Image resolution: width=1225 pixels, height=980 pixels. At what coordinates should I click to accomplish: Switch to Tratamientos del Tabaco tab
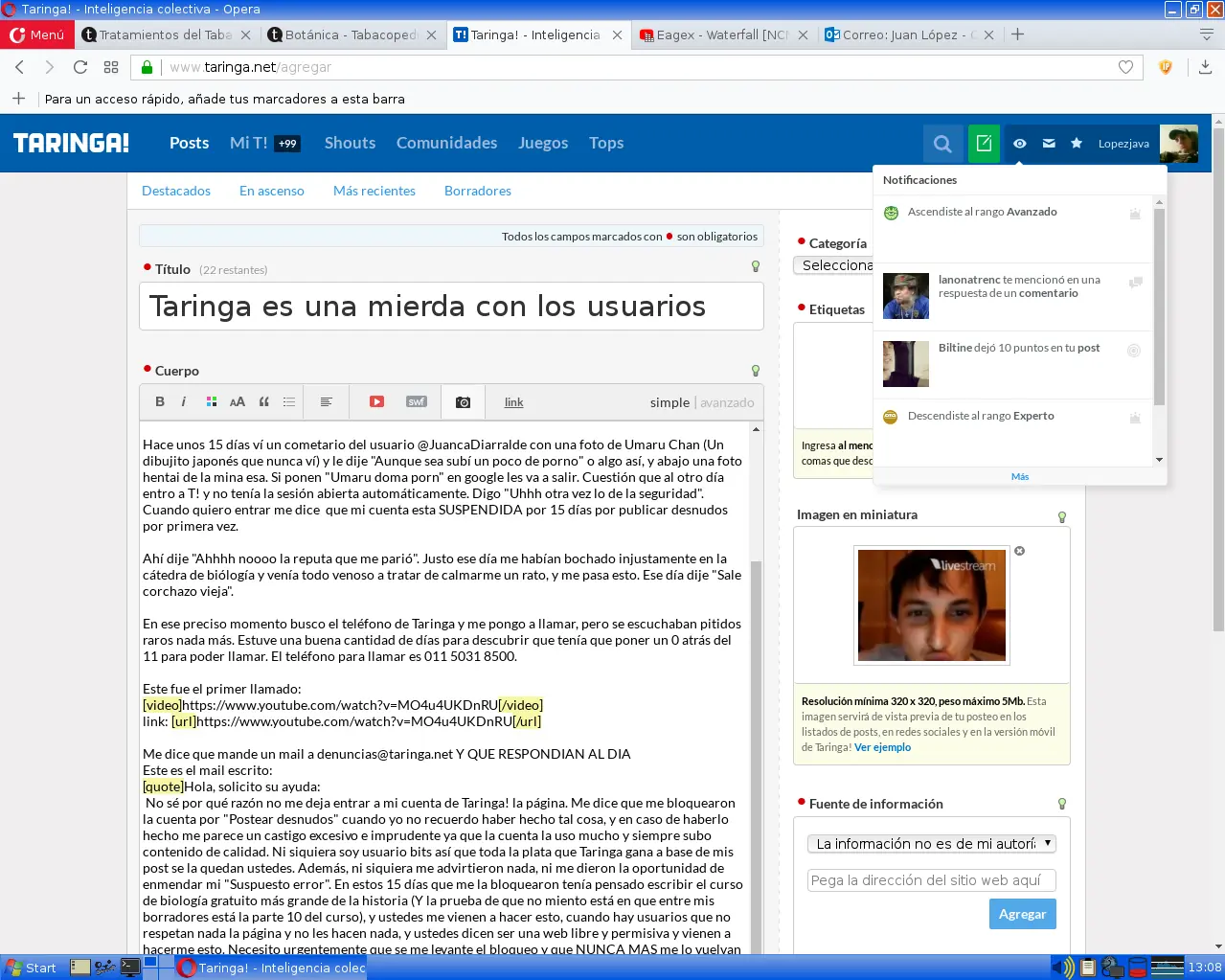pos(166,34)
